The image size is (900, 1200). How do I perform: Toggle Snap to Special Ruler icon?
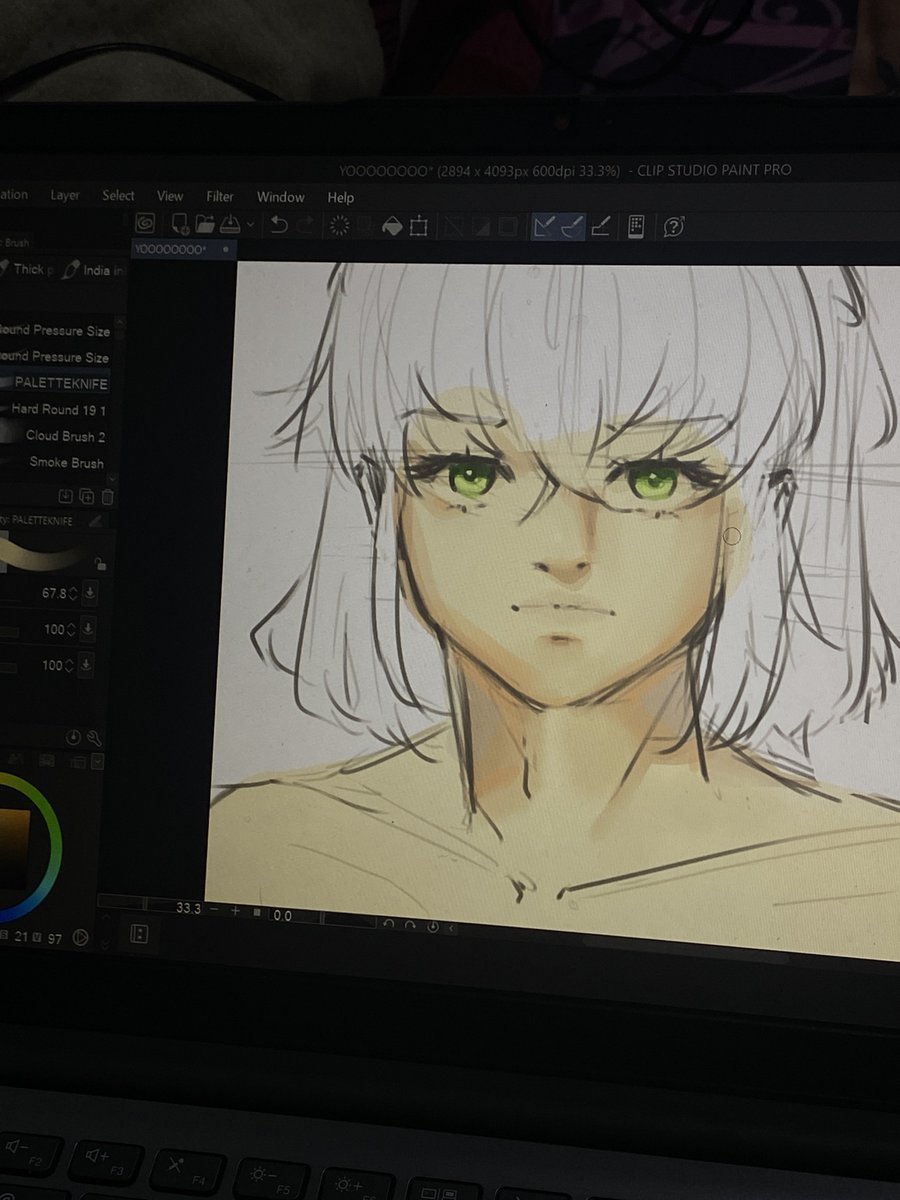pyautogui.click(x=571, y=227)
